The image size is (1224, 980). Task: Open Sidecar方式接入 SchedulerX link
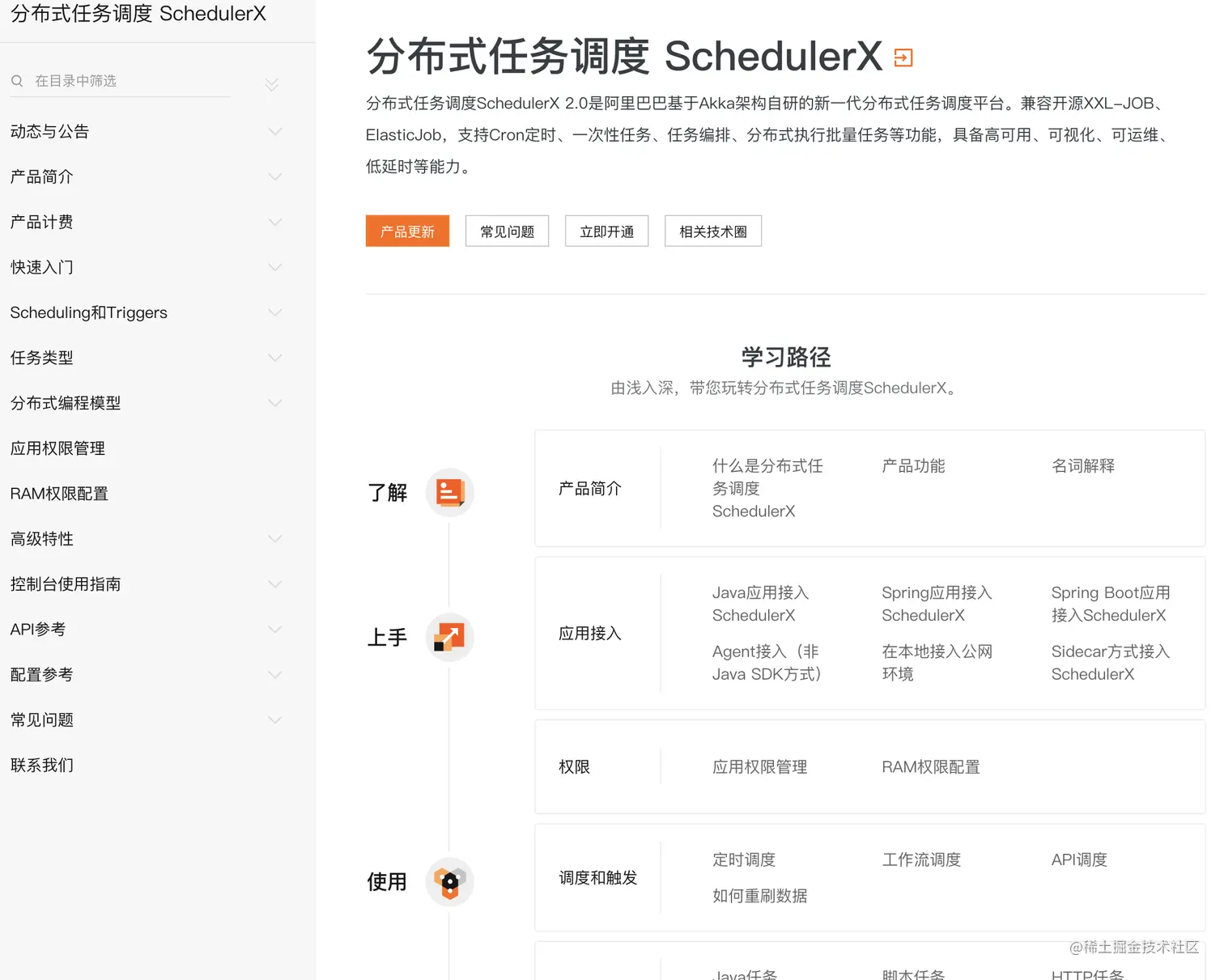click(x=1111, y=663)
